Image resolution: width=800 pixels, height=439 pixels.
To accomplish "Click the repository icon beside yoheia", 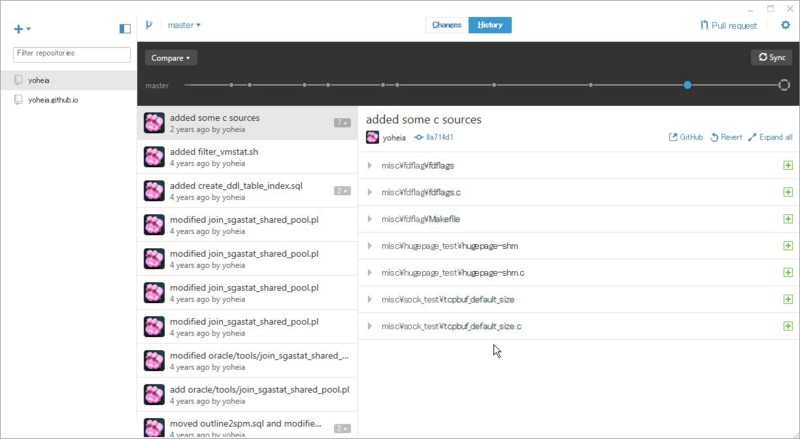I will [x=18, y=80].
